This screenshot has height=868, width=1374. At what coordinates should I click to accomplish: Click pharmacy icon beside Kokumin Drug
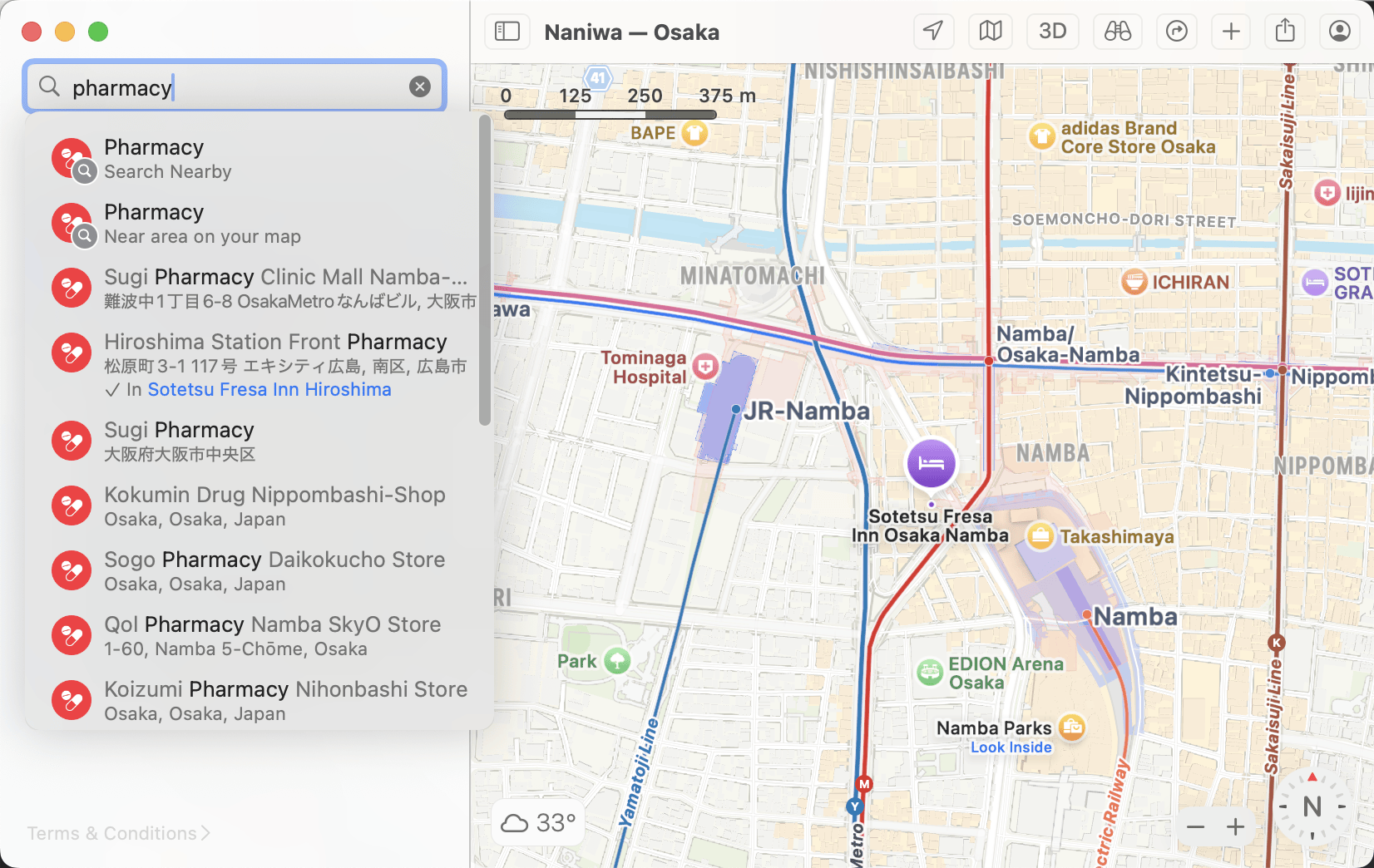tap(72, 506)
